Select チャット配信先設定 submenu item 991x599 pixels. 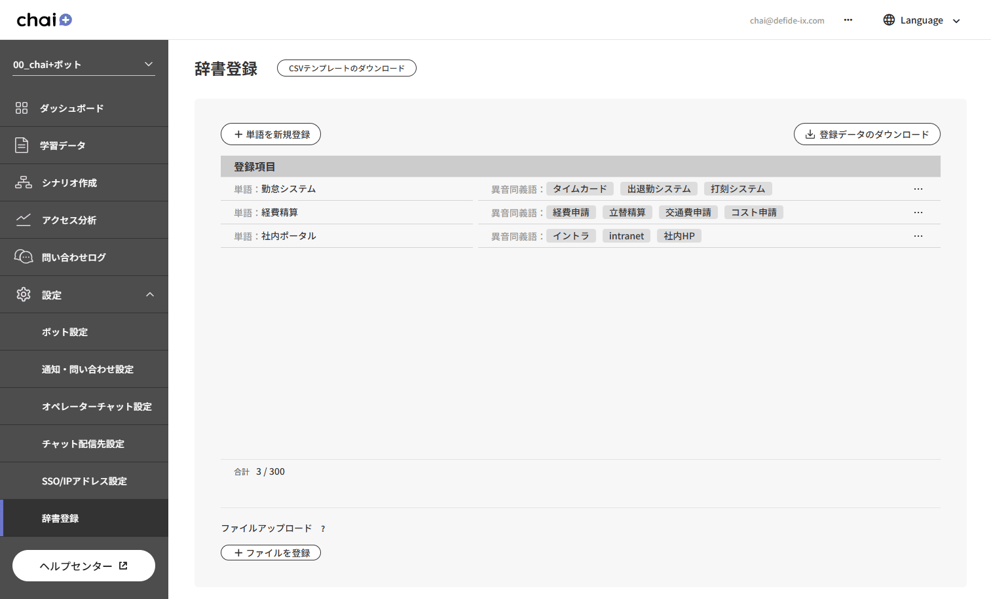coord(84,444)
